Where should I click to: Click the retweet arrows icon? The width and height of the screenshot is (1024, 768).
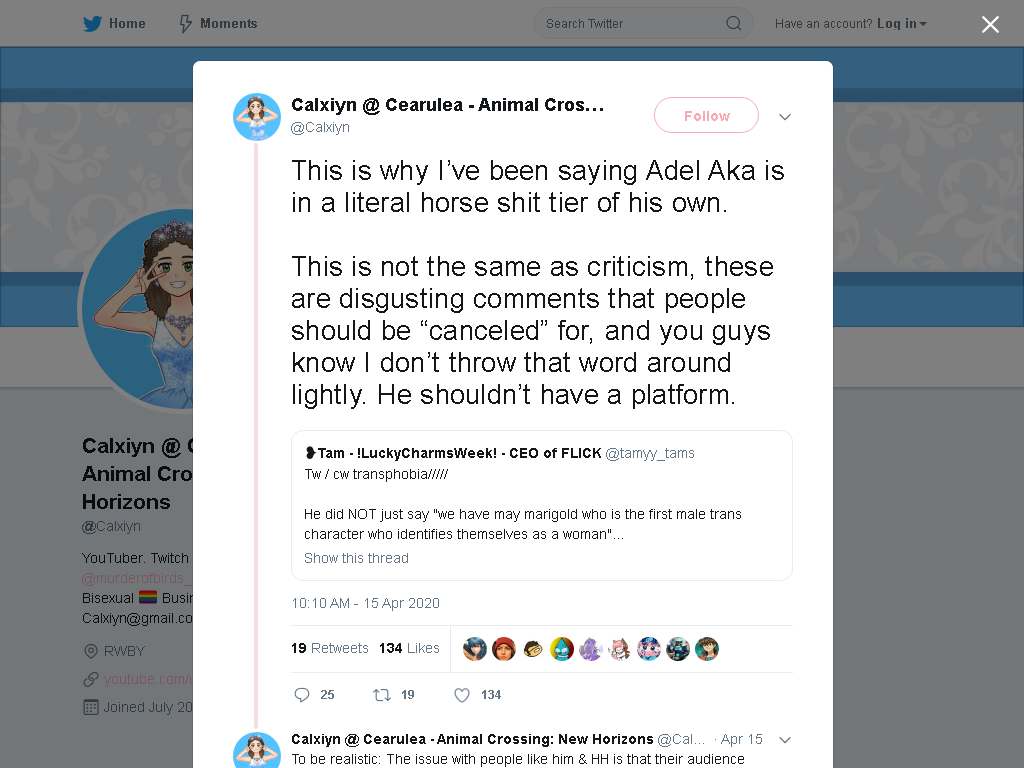click(x=381, y=695)
